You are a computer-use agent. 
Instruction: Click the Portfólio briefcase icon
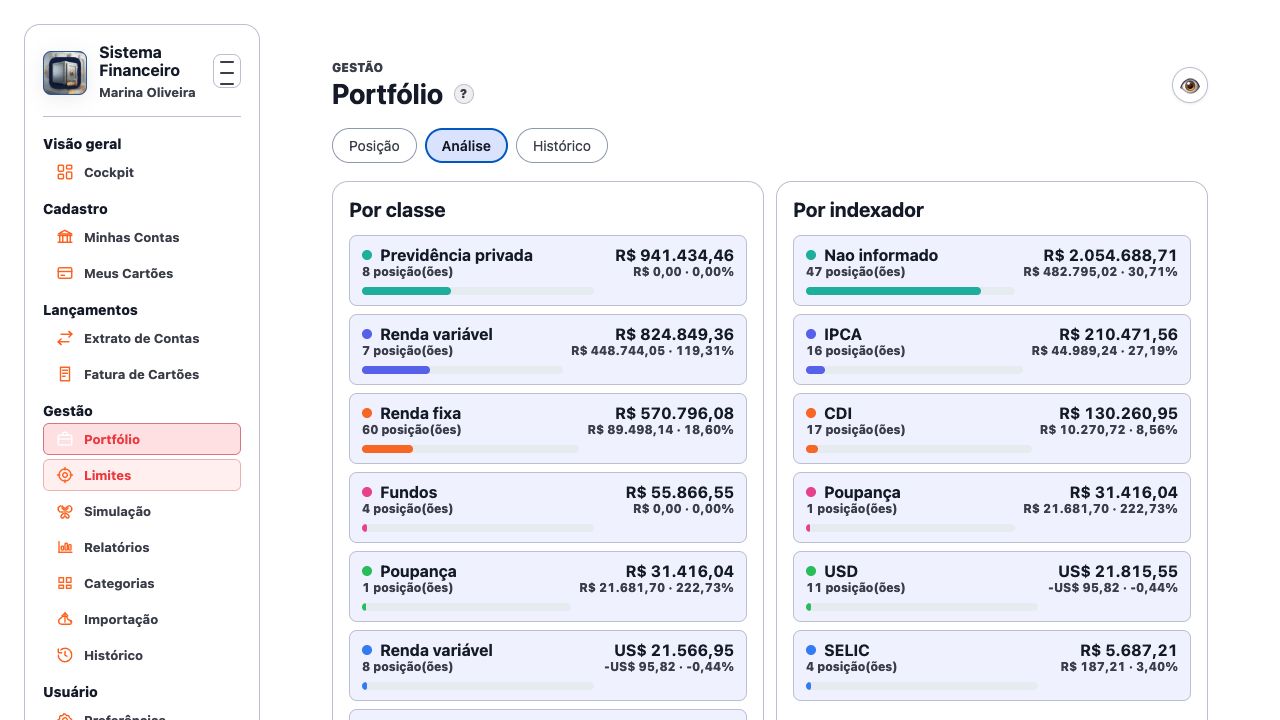point(65,439)
